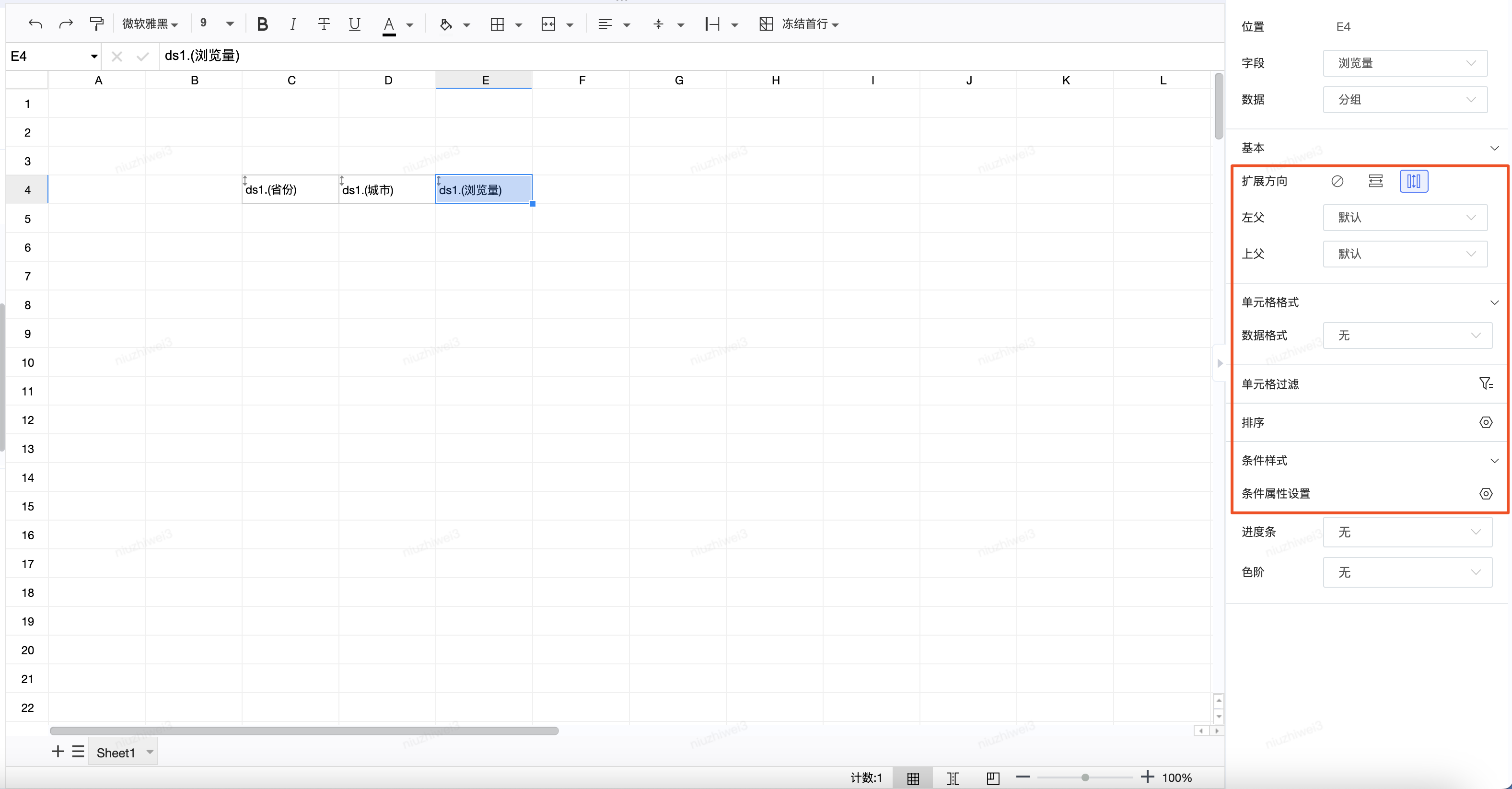
Task: Click the column width icon
Action: 712,24
